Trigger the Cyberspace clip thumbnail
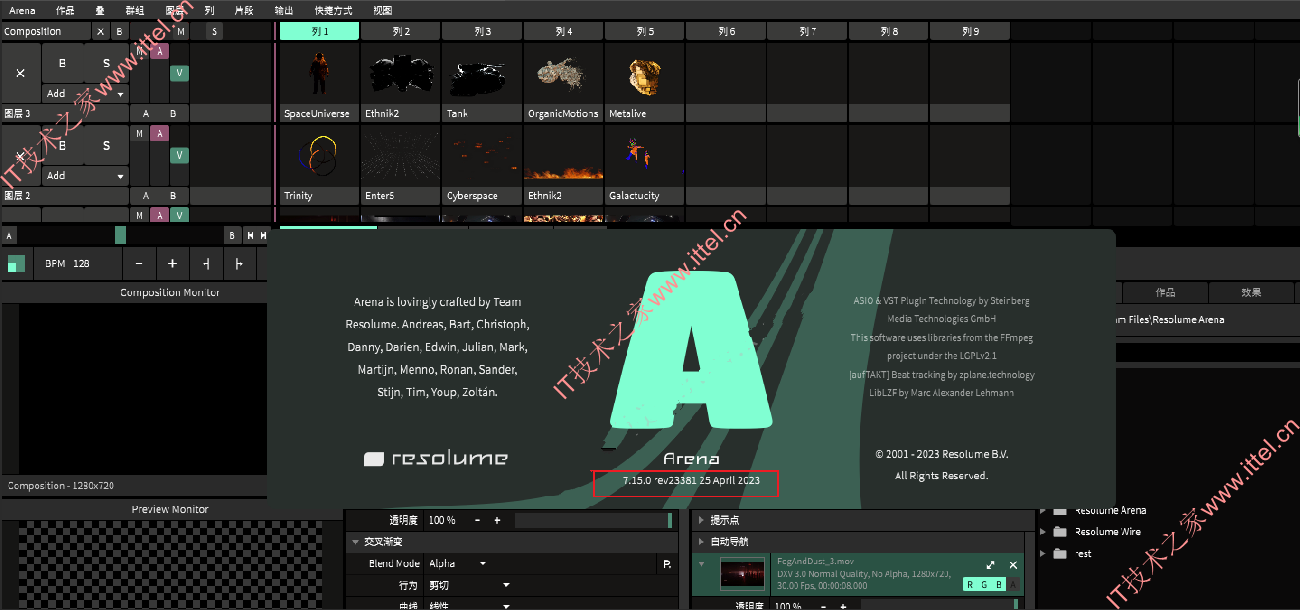The height and width of the screenshot is (610, 1300). coord(482,157)
